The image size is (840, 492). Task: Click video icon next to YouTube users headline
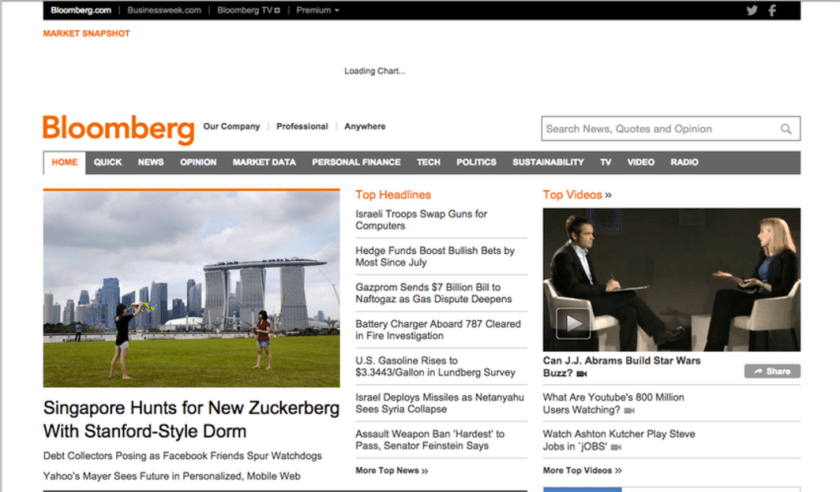coord(629,410)
